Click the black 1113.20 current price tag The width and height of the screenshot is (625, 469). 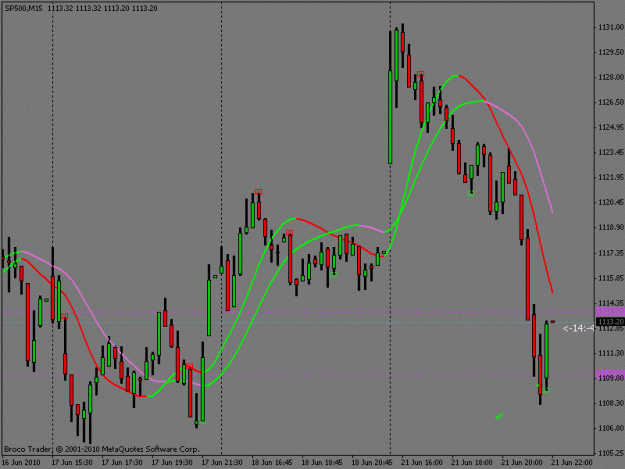[610, 322]
